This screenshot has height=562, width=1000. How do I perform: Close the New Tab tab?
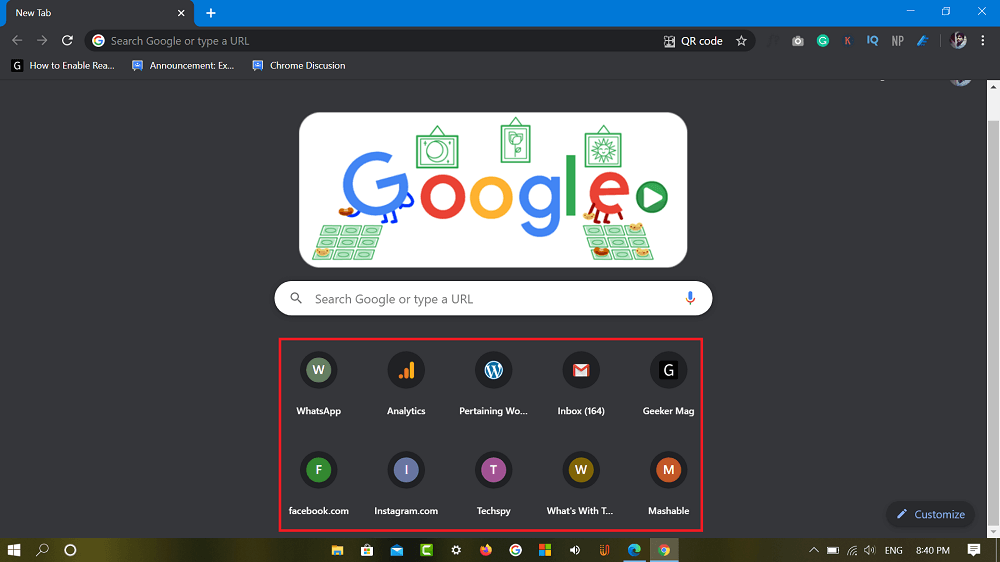181,13
